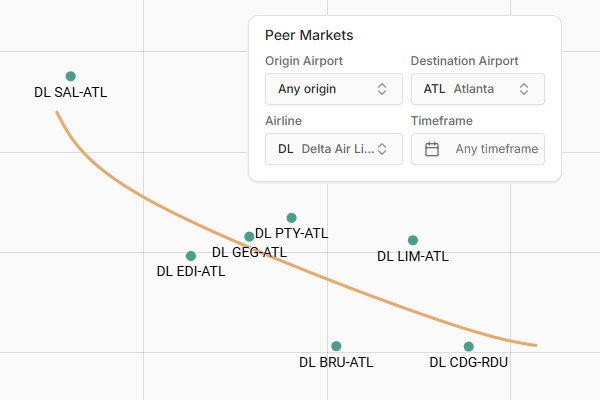Click the Airline selector chevron icon

tap(382, 149)
